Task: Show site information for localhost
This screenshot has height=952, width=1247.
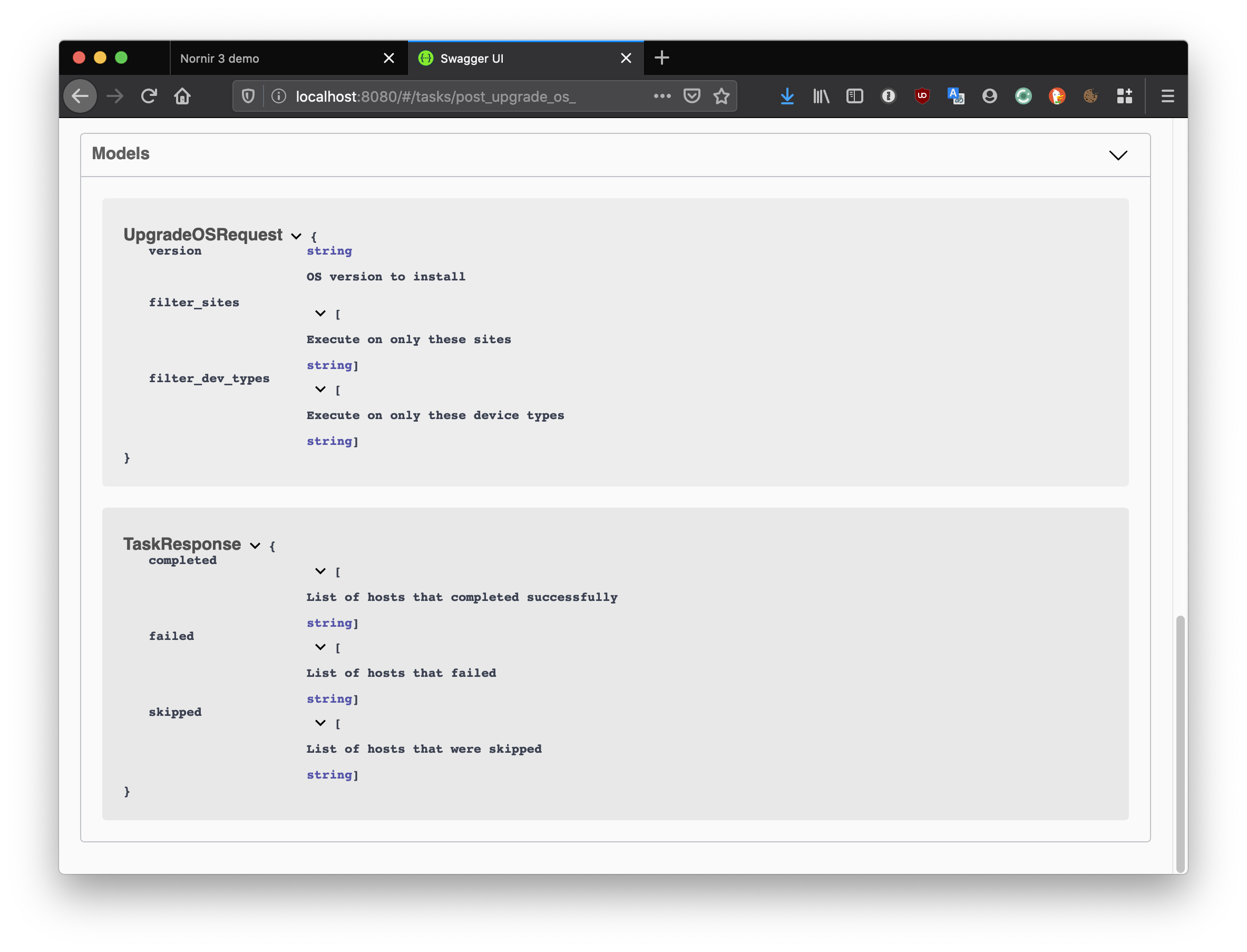Action: click(278, 96)
